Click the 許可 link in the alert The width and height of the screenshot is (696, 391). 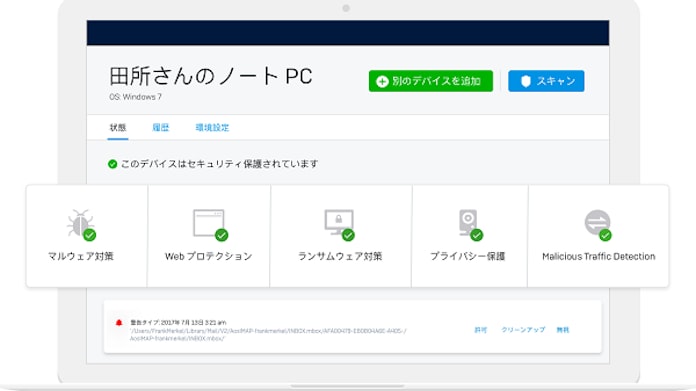point(480,330)
